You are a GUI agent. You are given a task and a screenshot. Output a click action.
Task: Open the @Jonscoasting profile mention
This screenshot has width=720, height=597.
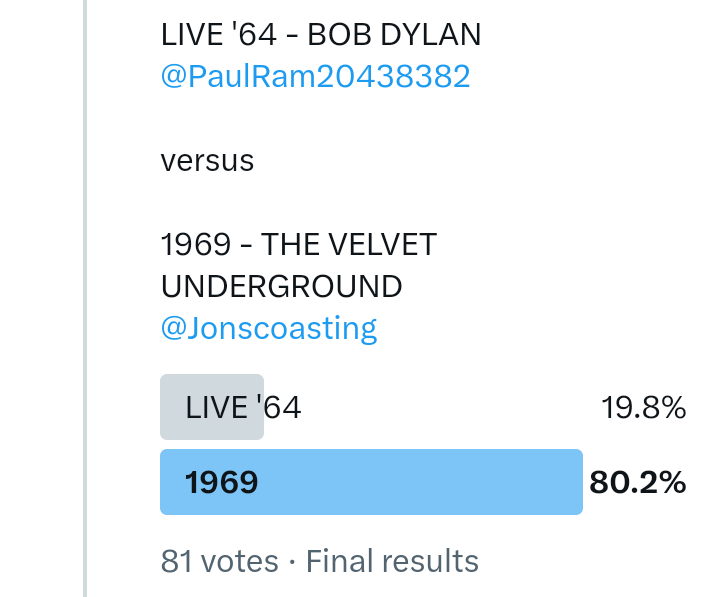click(269, 328)
